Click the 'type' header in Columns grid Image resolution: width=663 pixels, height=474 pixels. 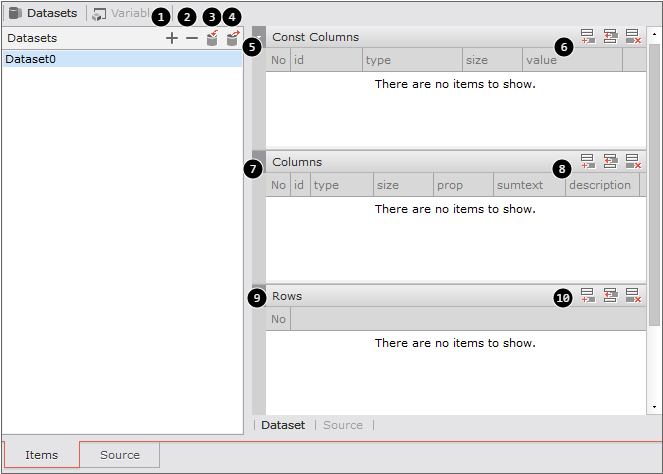click(327, 185)
